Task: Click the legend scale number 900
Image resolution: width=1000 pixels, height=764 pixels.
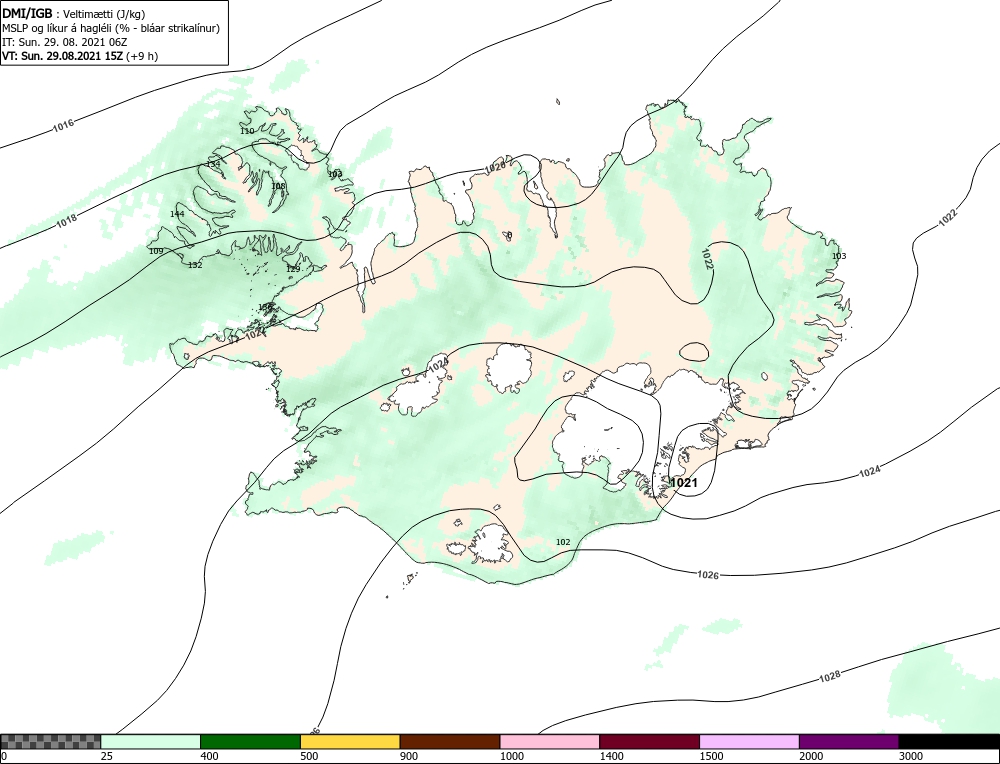Action: [409, 756]
